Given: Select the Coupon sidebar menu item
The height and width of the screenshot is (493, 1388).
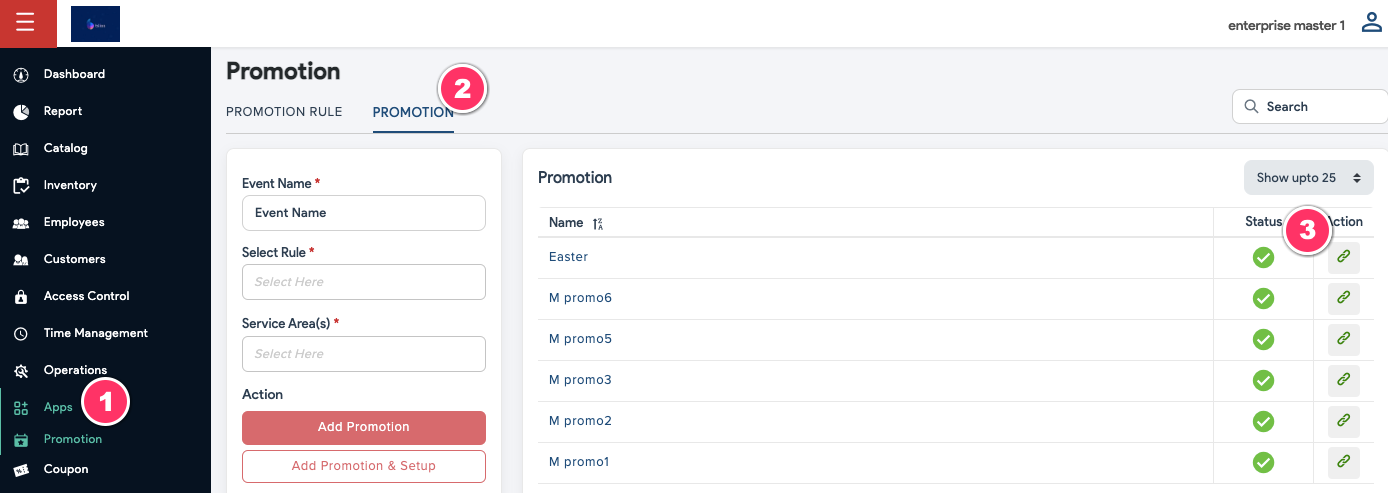Looking at the screenshot, I should 65,469.
